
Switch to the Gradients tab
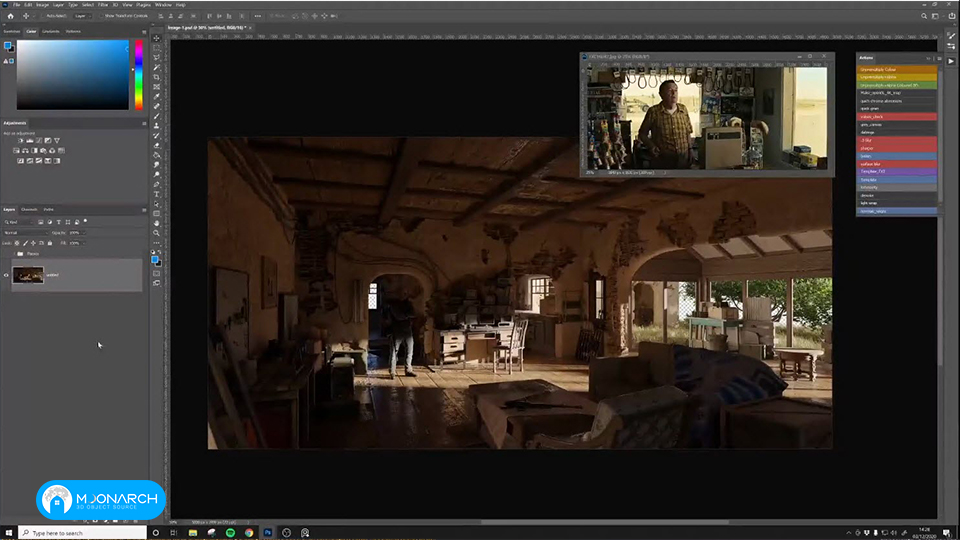point(51,31)
